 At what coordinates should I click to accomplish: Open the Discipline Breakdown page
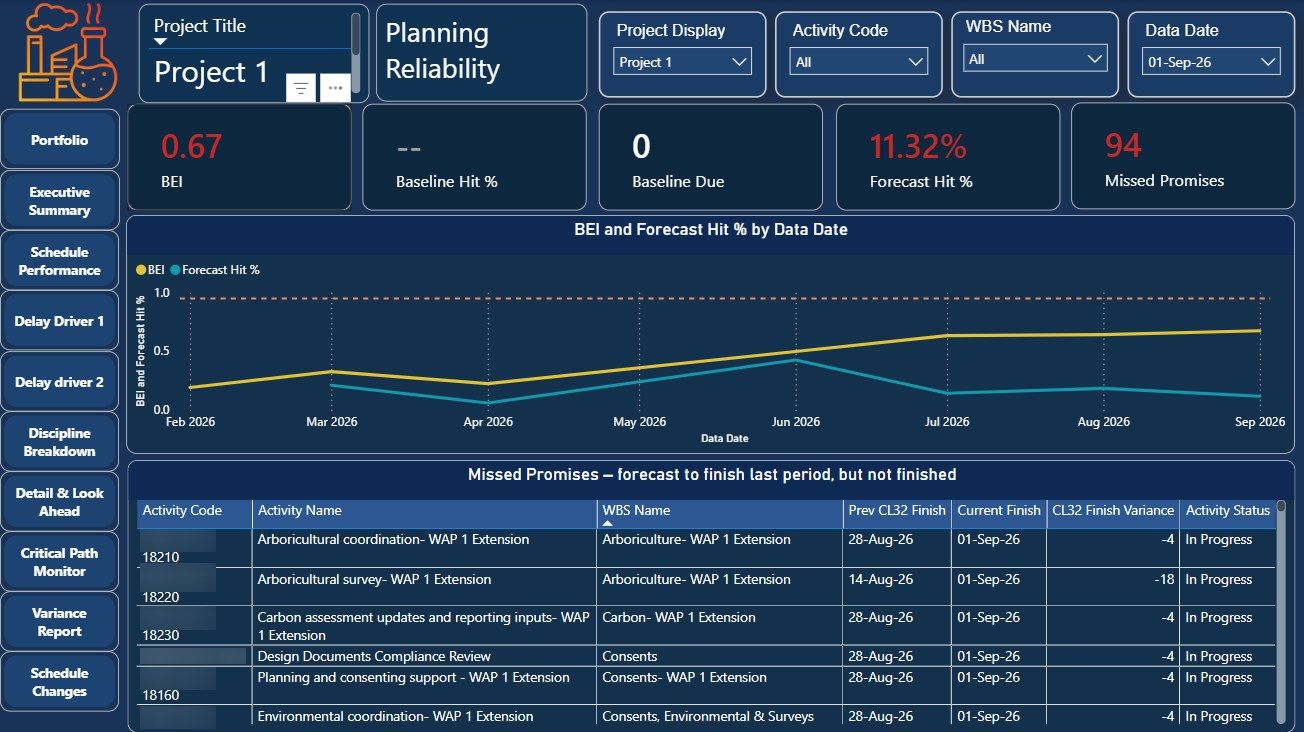[x=60, y=442]
